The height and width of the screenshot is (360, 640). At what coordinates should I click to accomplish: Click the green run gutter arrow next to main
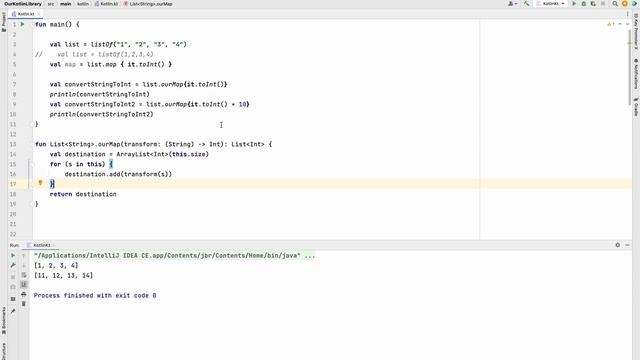(22, 24)
